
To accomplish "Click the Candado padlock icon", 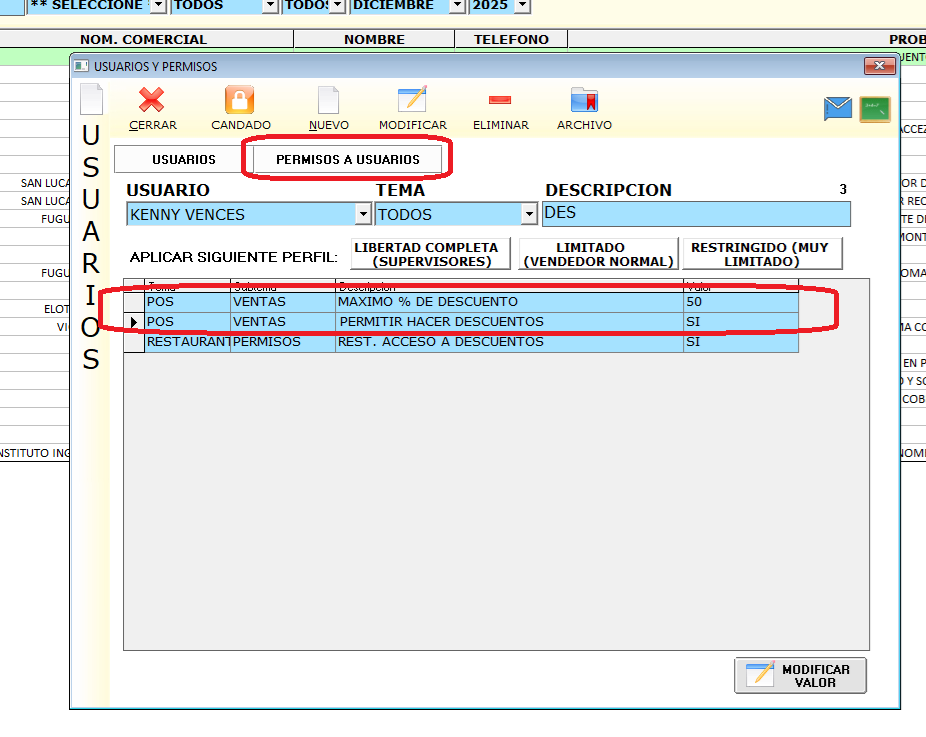I will [x=240, y=101].
